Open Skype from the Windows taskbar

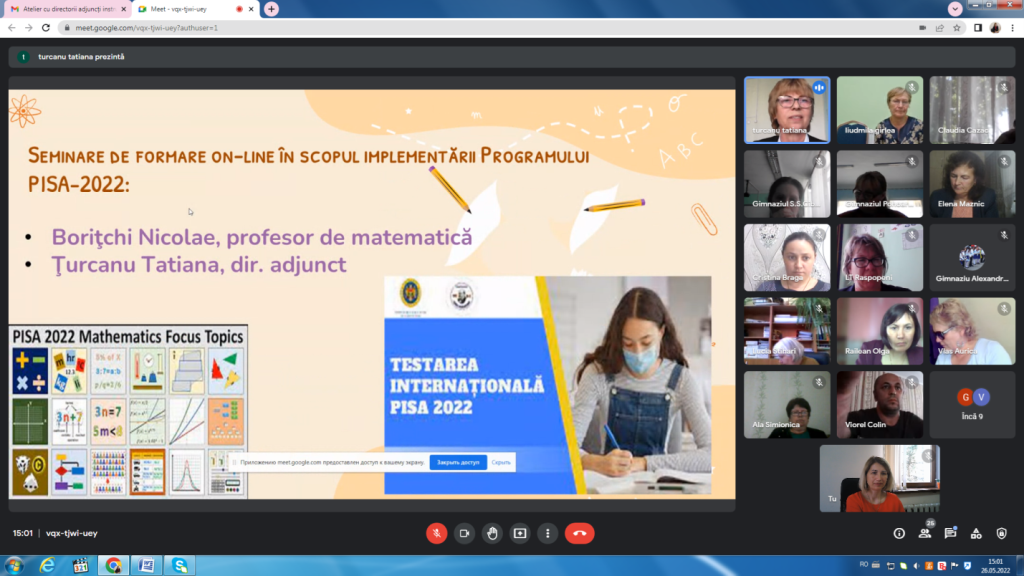(x=180, y=566)
